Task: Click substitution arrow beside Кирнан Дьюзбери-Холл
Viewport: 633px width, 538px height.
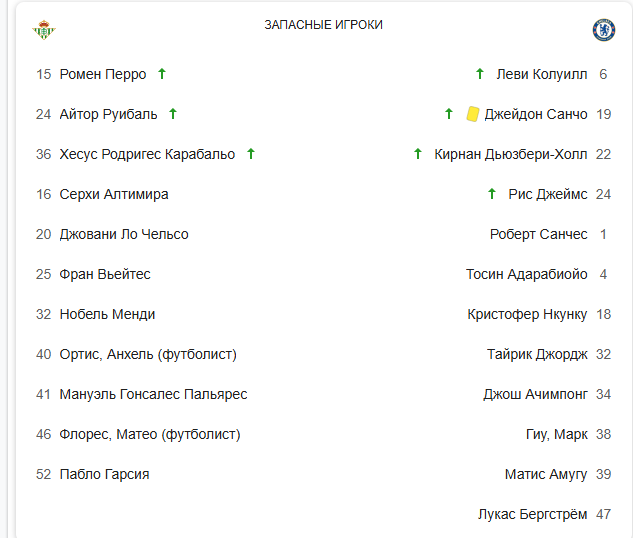Action: coord(418,154)
